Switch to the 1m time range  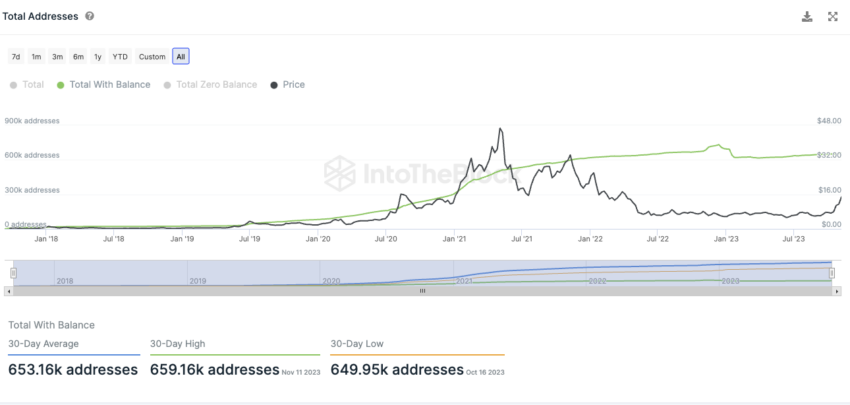point(36,56)
